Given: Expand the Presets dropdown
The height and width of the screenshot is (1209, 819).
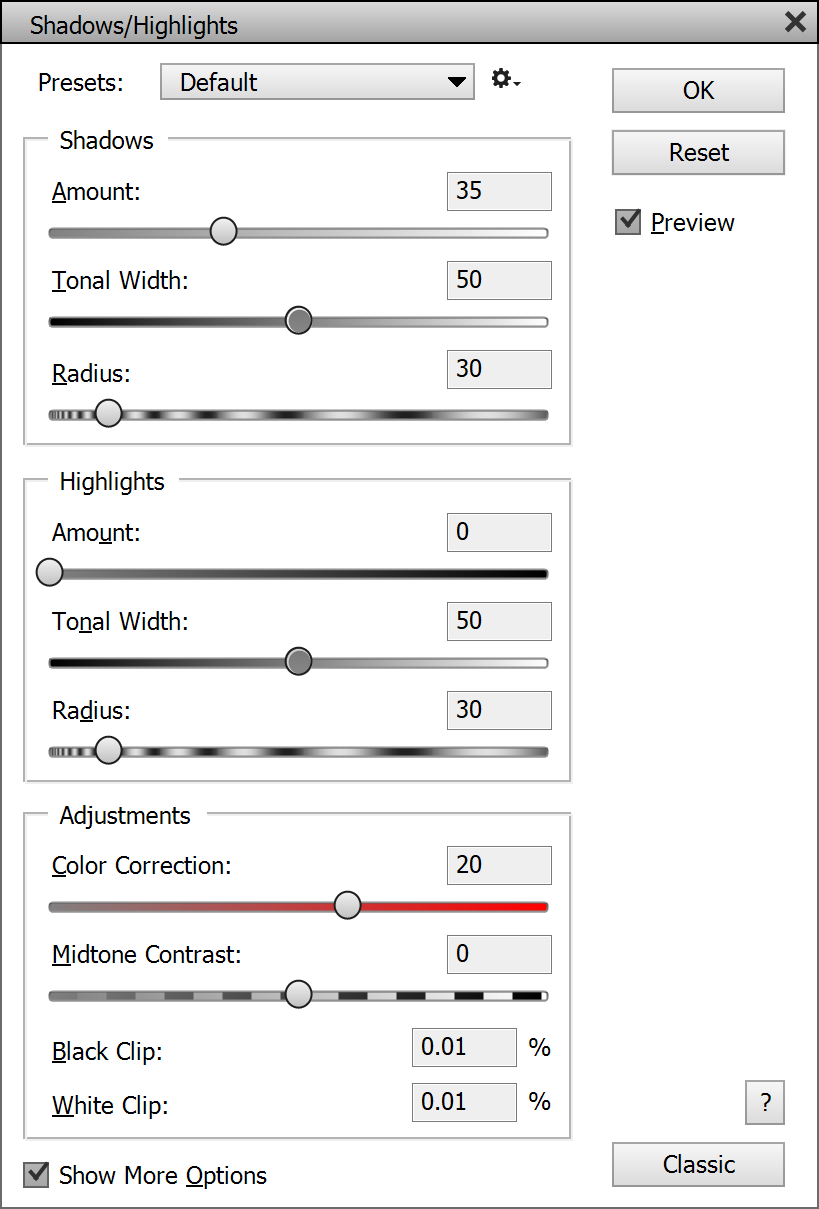Looking at the screenshot, I should [317, 82].
